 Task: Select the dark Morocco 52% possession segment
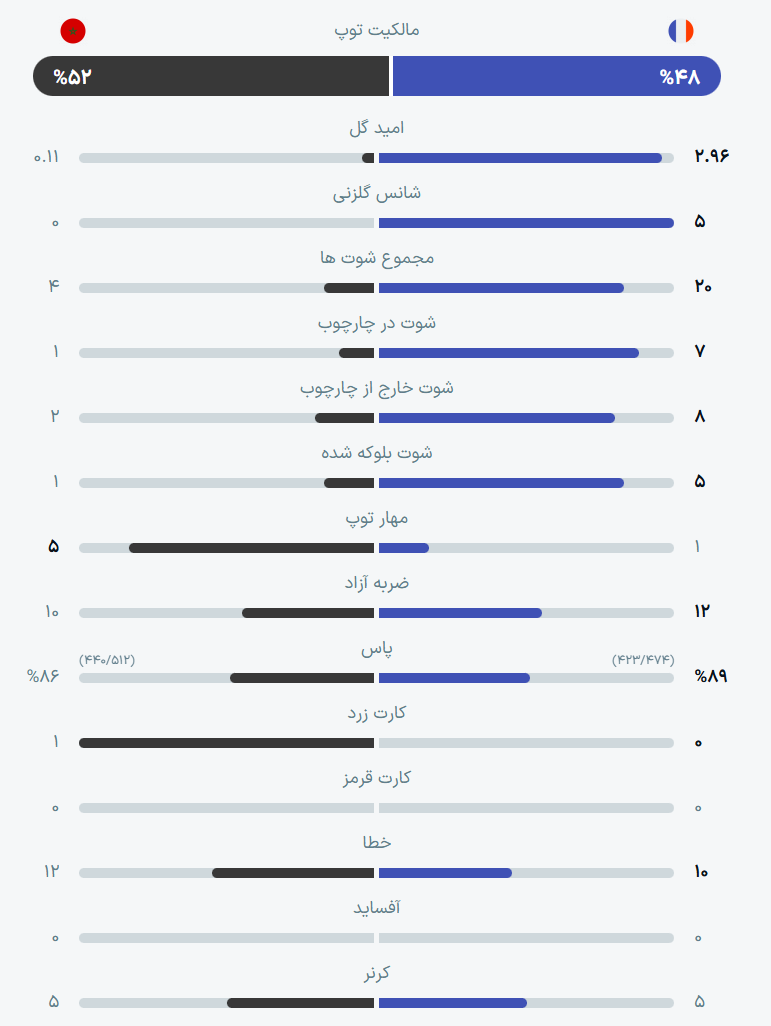click(x=211, y=76)
